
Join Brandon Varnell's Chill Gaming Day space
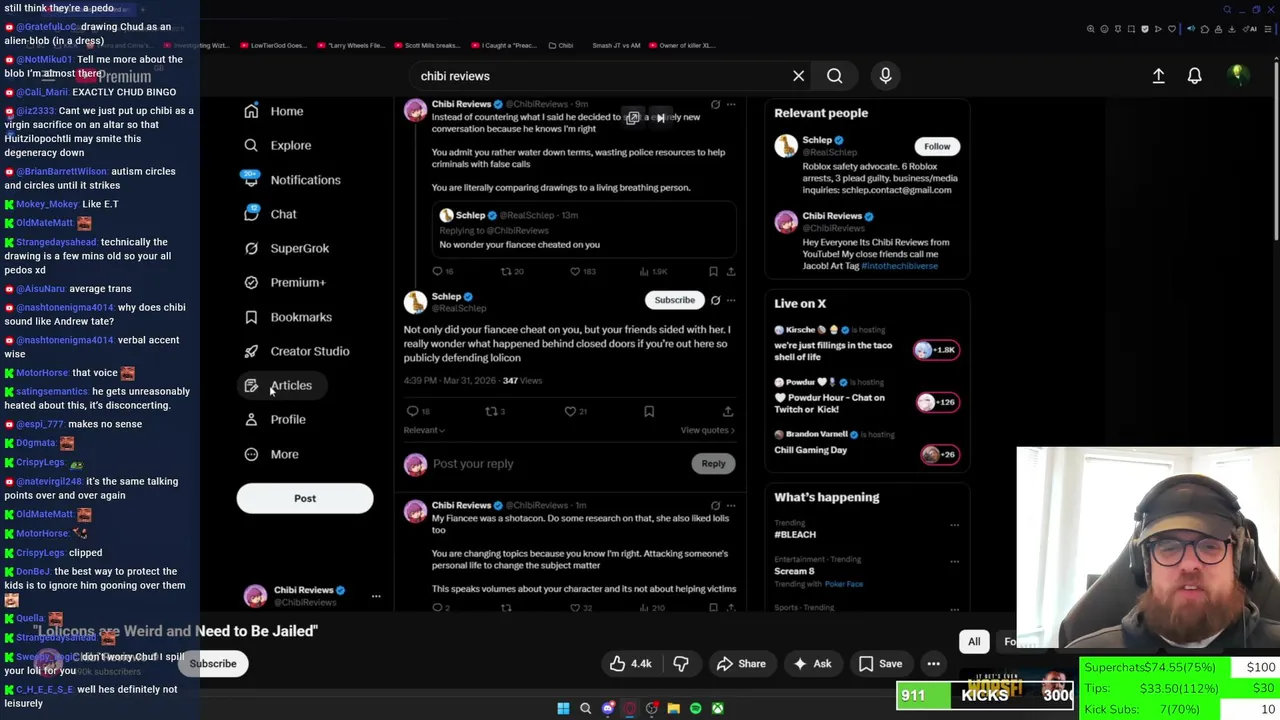coord(939,454)
